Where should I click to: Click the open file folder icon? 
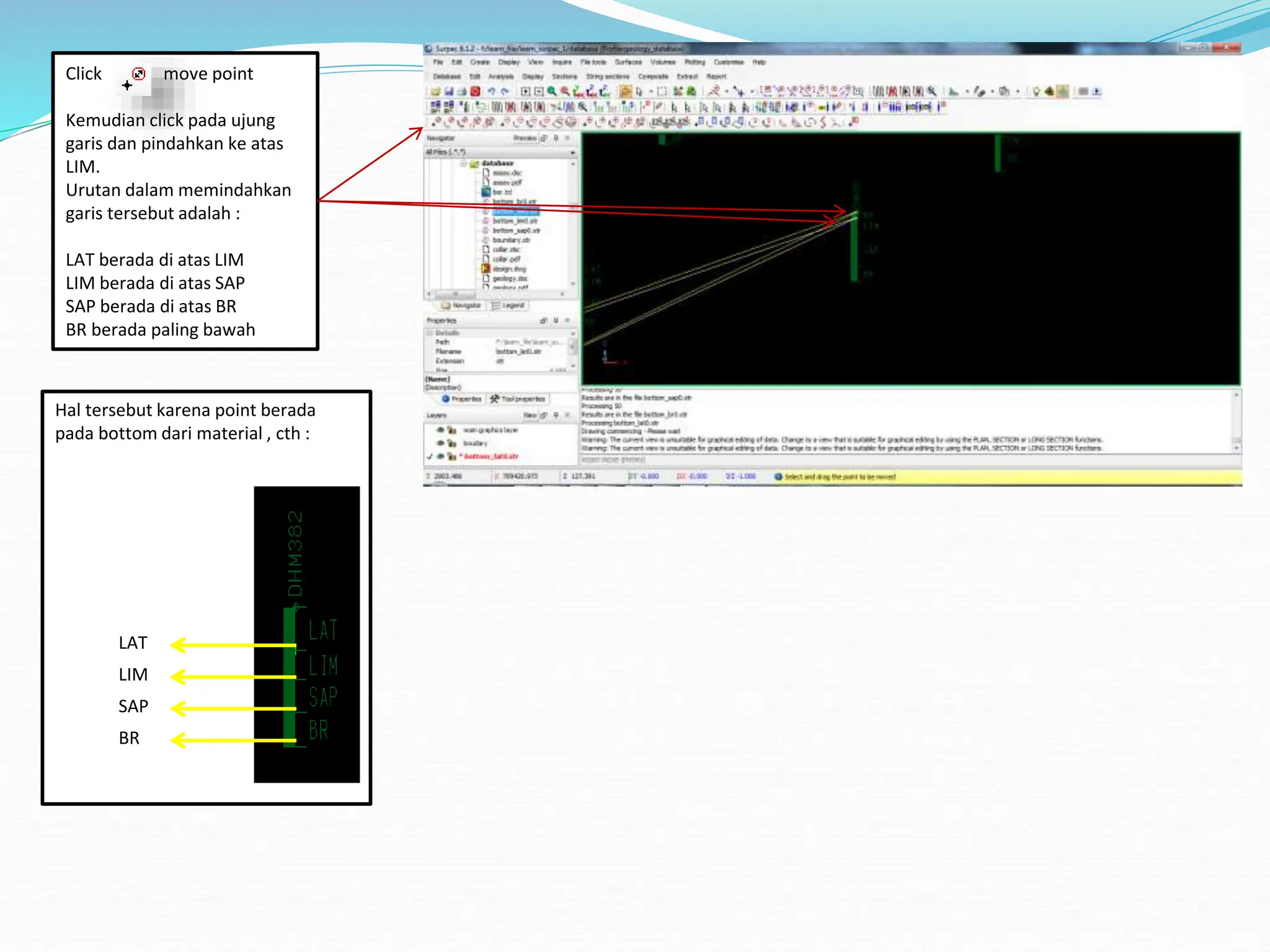click(x=436, y=92)
